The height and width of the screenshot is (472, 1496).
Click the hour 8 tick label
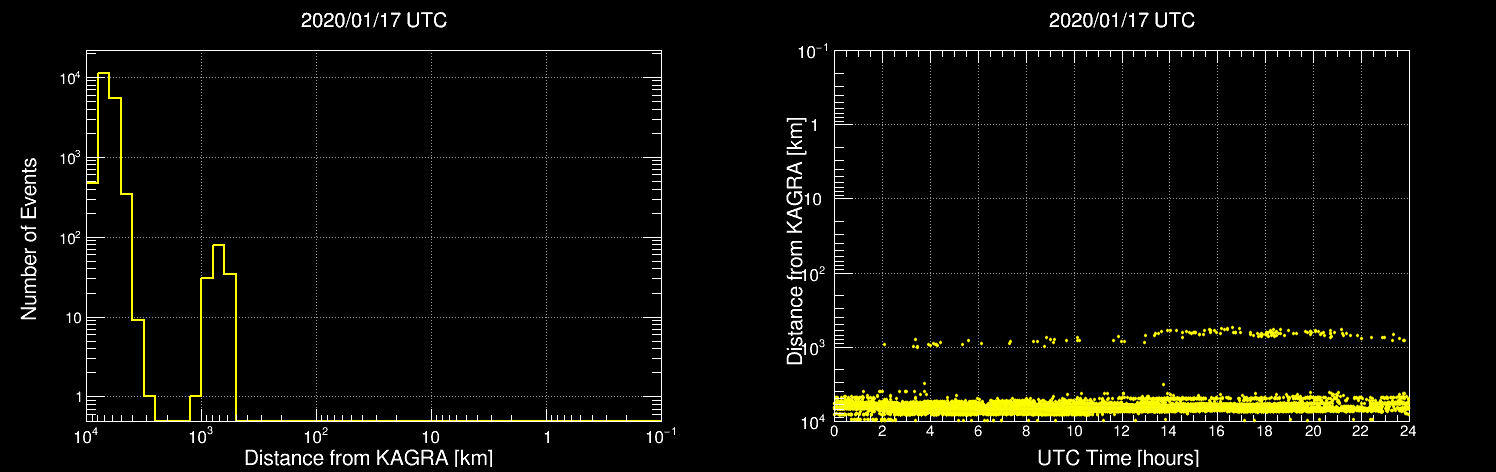tap(1026, 431)
